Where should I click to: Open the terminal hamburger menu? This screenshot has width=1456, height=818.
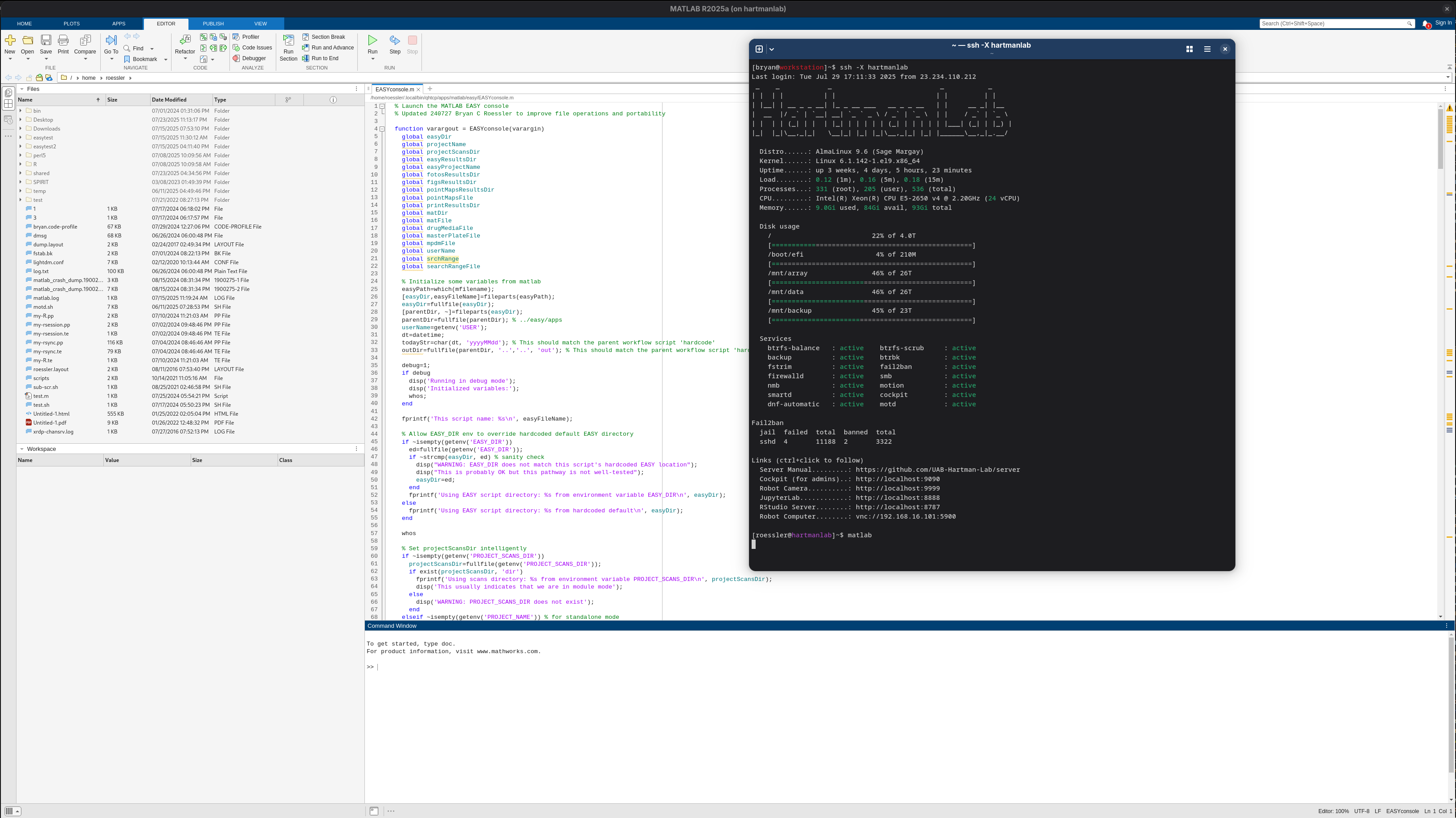[x=1207, y=49]
